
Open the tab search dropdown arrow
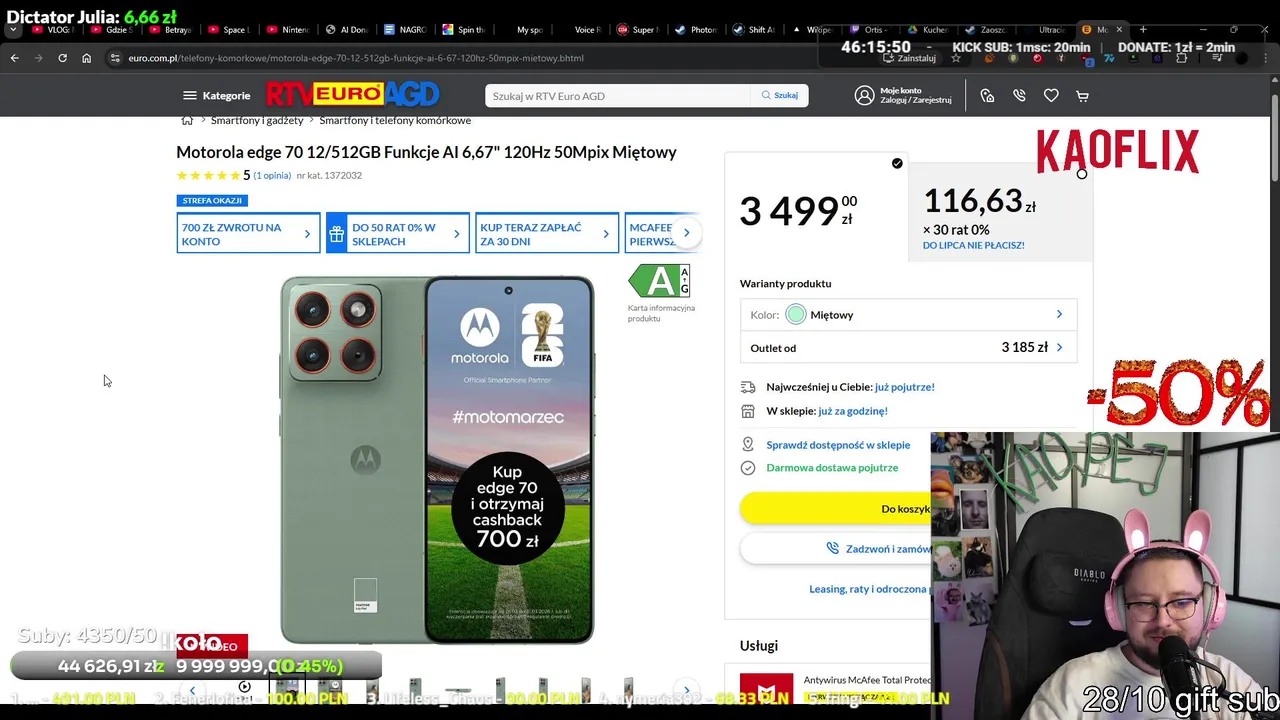pyautogui.click(x=13, y=30)
